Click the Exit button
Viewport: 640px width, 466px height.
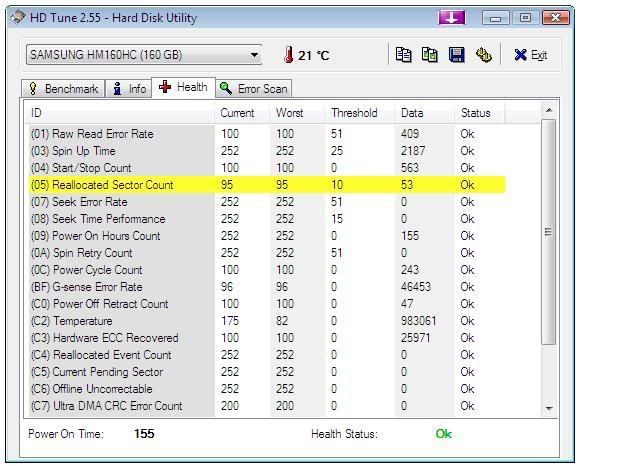[531, 55]
